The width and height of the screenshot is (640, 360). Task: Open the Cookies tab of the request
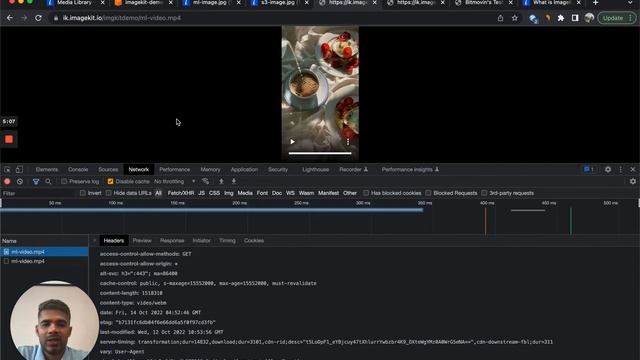point(254,240)
